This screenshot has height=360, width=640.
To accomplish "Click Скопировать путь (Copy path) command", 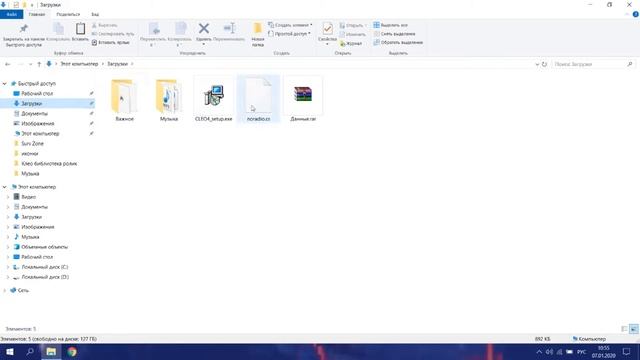I will [x=113, y=34].
